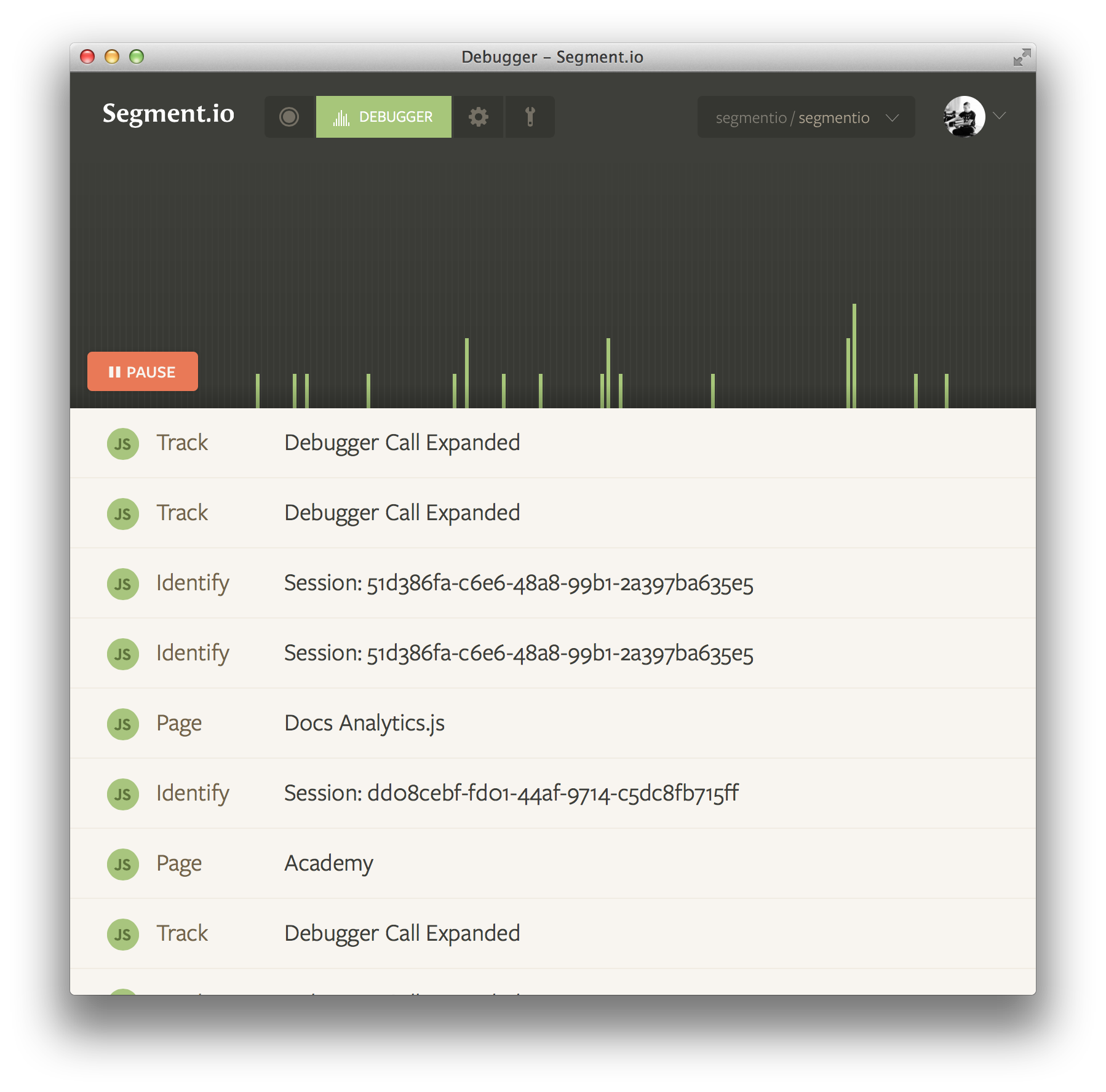Expand the Identify session dd08cebf event row

point(553,793)
